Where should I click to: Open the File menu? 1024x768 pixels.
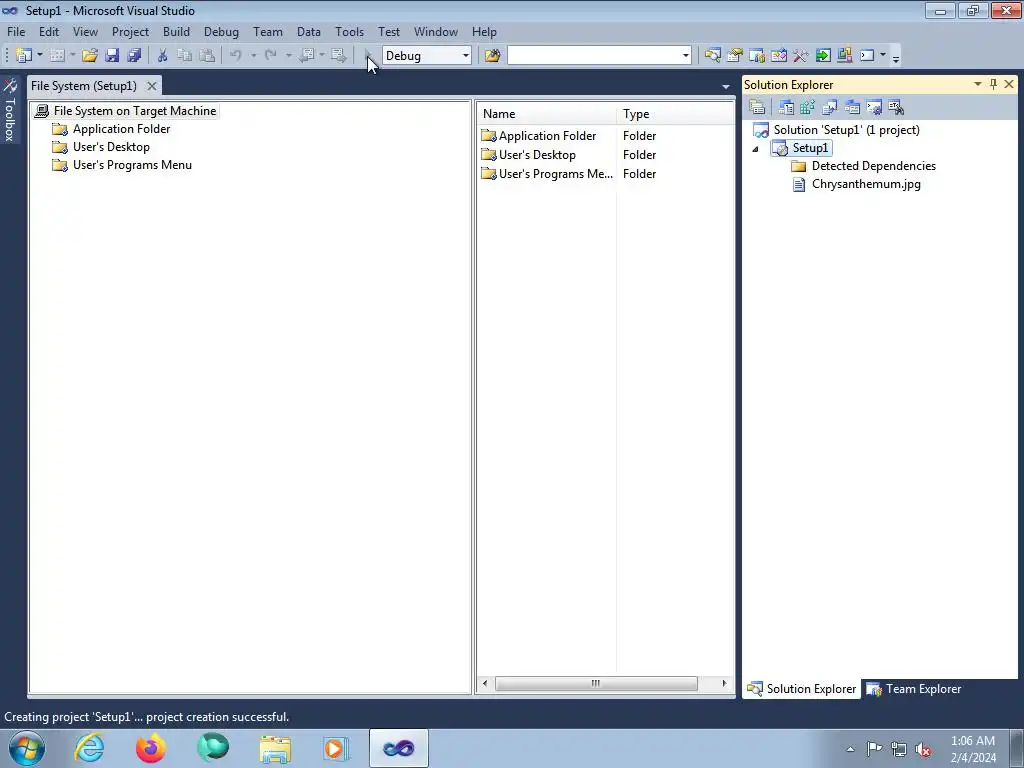[16, 31]
